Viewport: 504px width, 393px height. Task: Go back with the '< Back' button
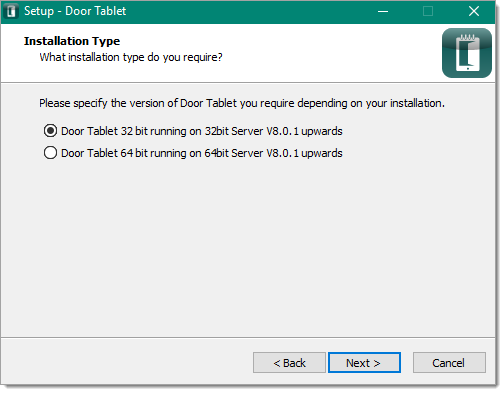pyautogui.click(x=289, y=363)
